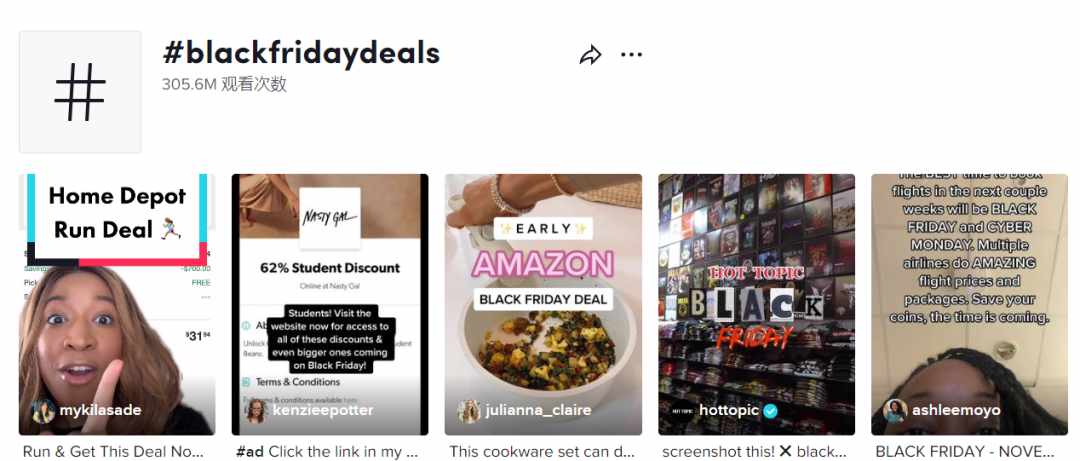The width and height of the screenshot is (1080, 461).
Task: Open the Early Amazon Black Friday Deal video
Action: [x=543, y=304]
